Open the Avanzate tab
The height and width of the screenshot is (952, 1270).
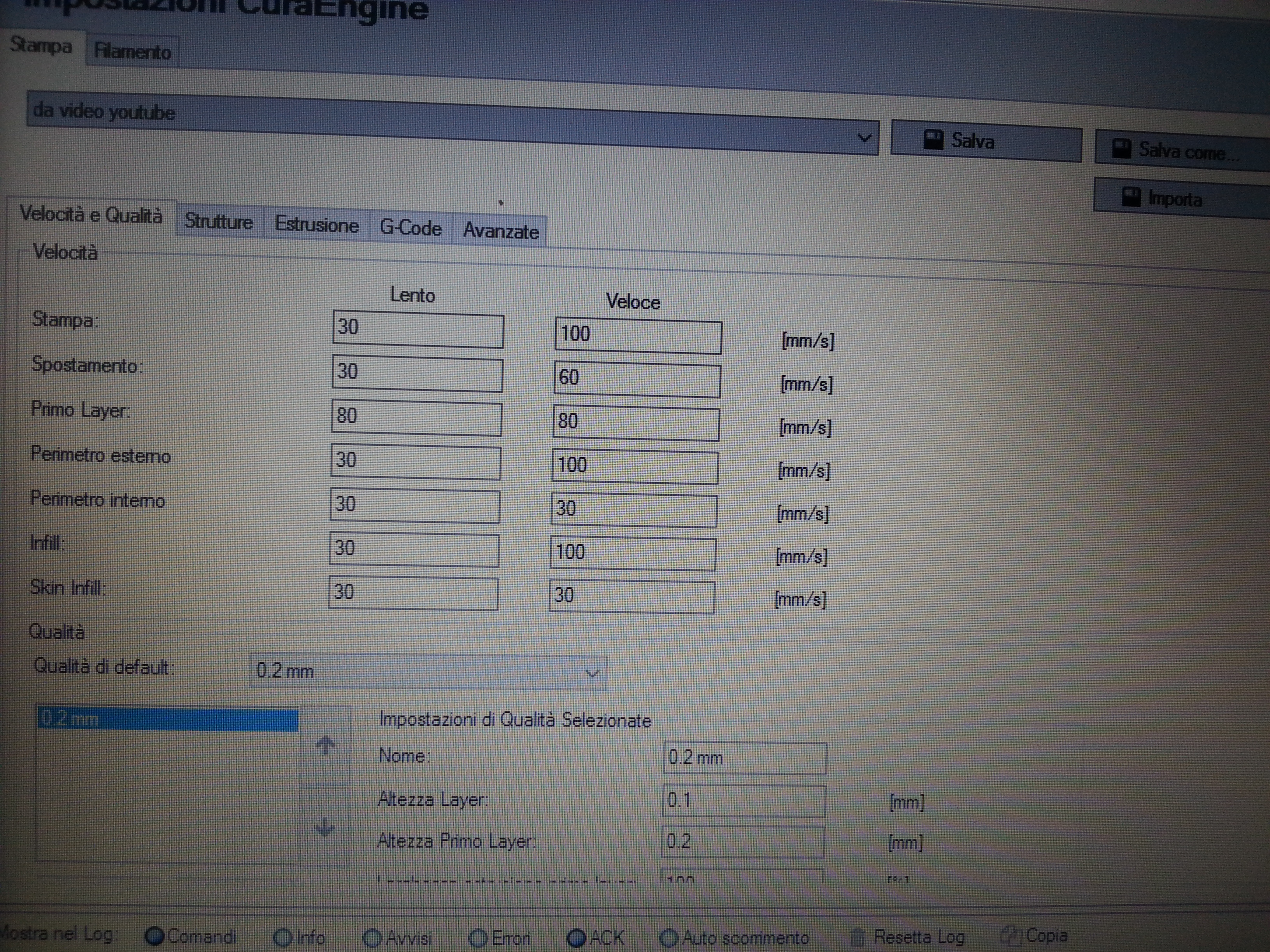coord(501,231)
